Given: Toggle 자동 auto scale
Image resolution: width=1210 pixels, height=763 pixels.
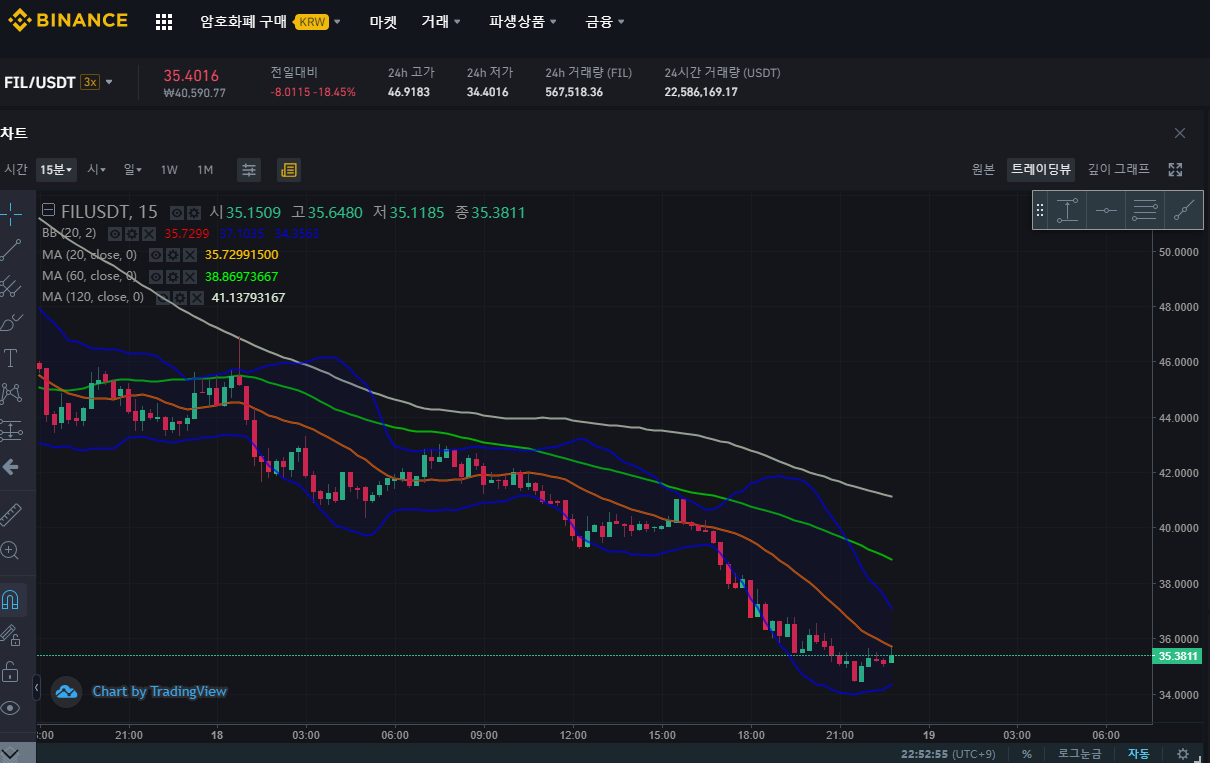Looking at the screenshot, I should [x=1138, y=754].
